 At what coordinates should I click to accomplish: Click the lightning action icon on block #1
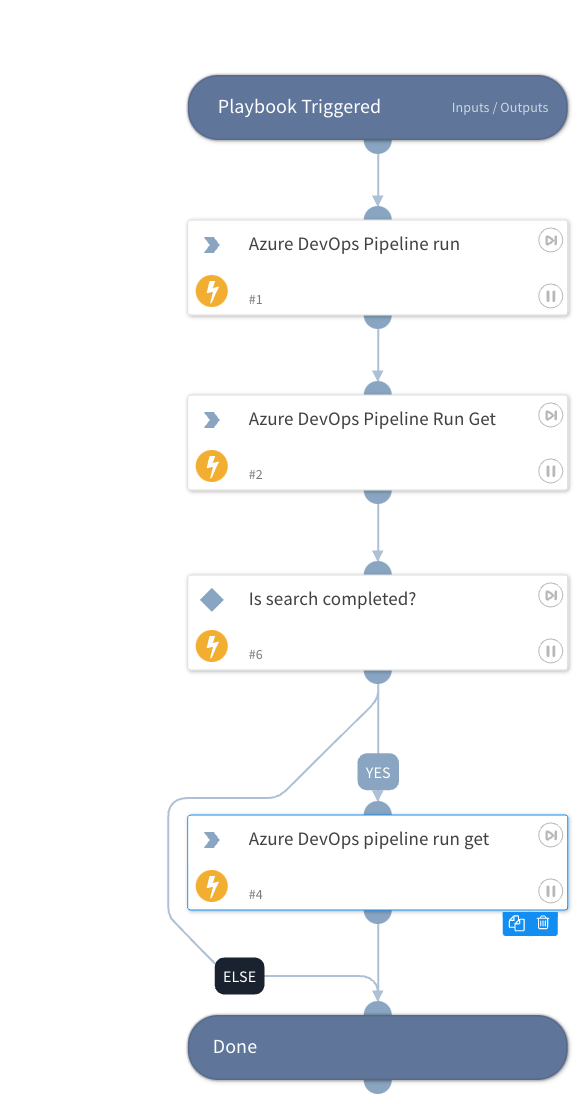point(211,291)
